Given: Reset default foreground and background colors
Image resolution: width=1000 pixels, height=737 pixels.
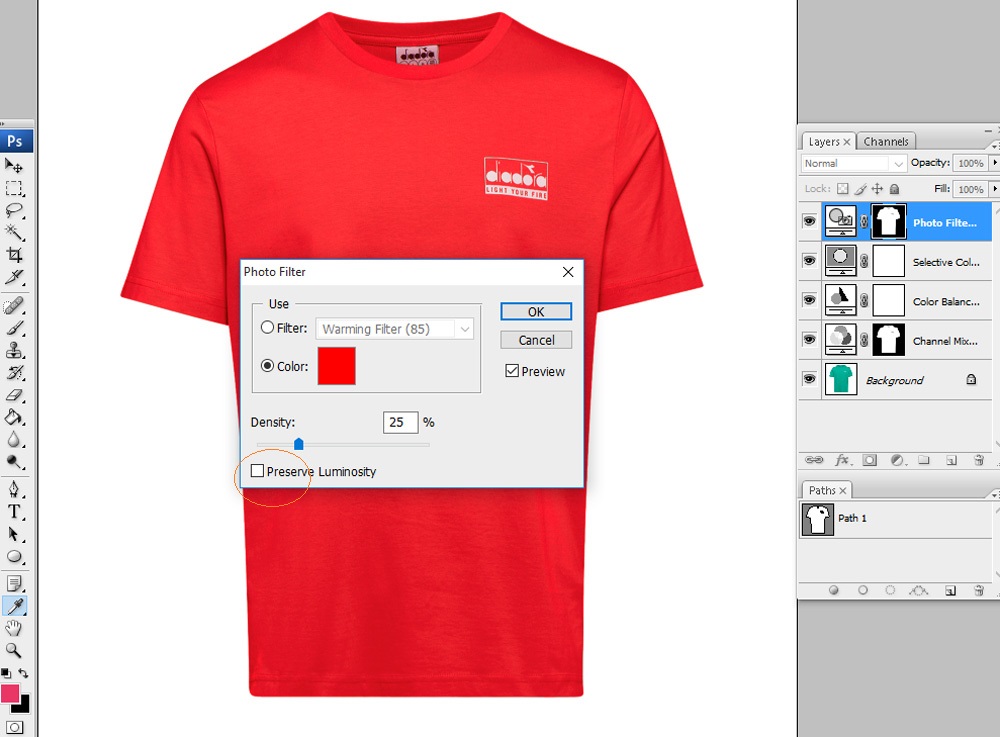Looking at the screenshot, I should (6, 673).
